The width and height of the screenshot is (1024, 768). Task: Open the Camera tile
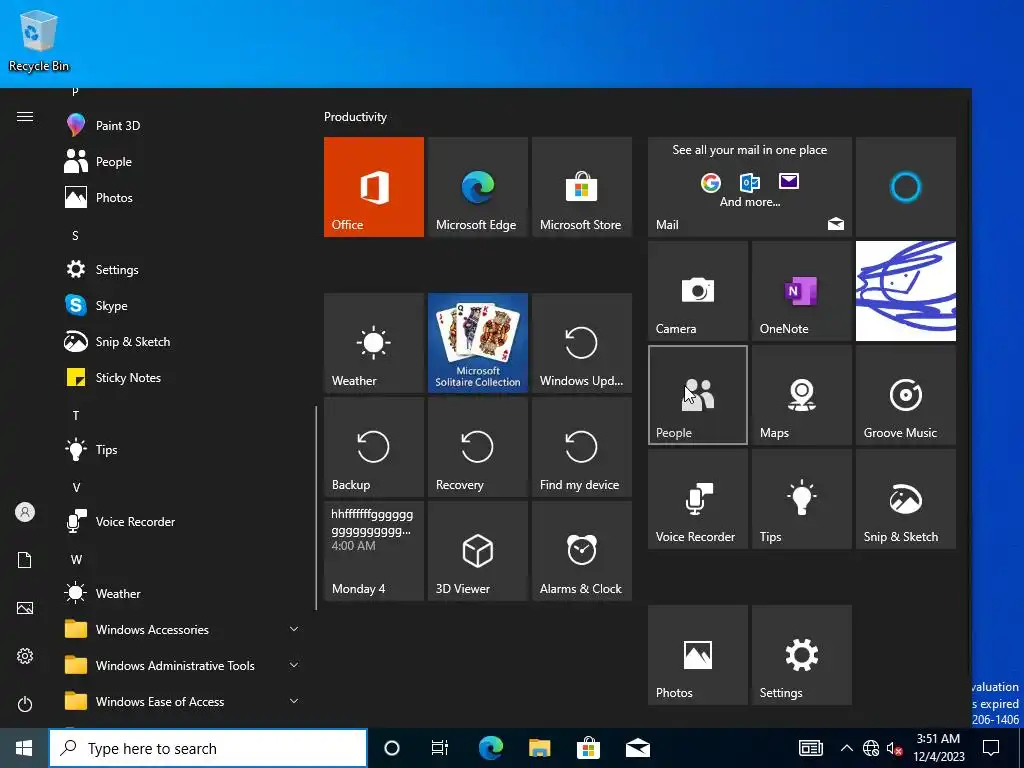(x=697, y=291)
